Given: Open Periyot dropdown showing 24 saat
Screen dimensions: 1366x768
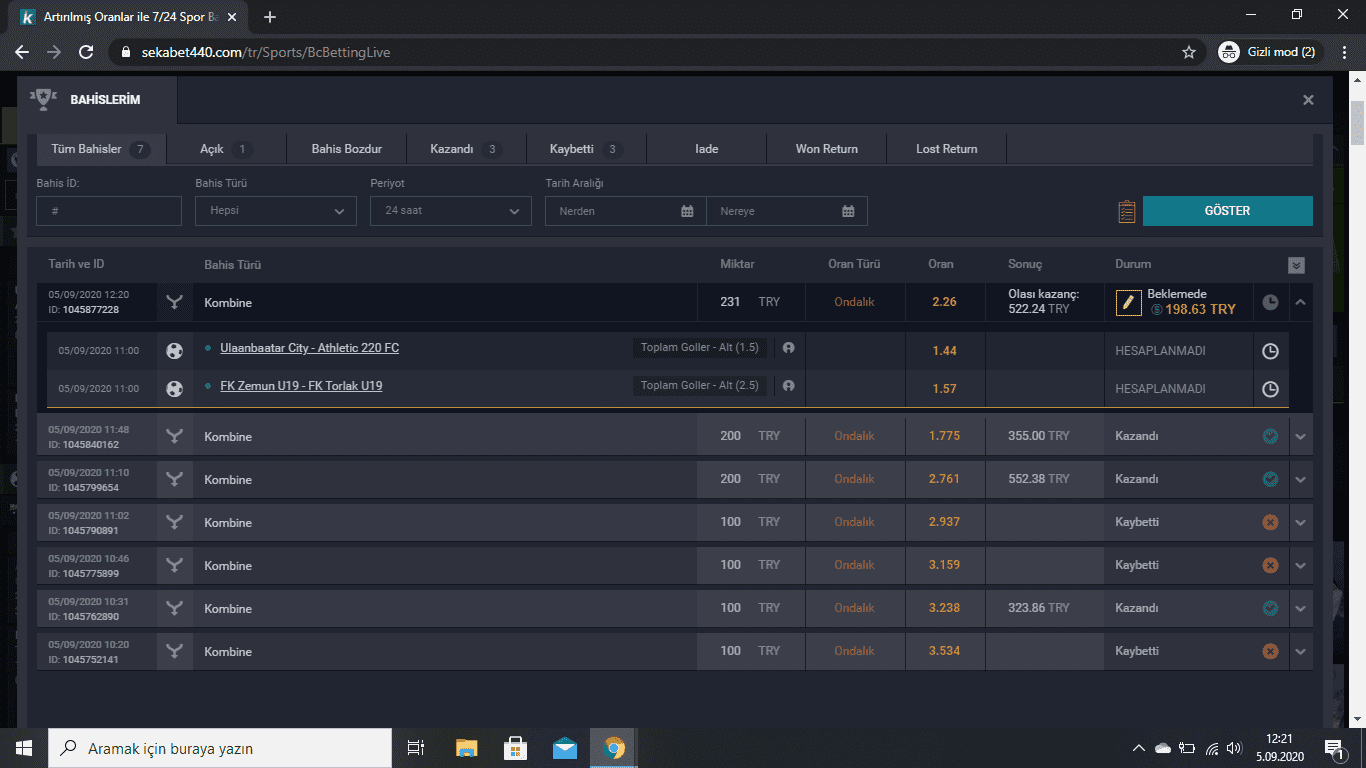Looking at the screenshot, I should pos(451,211).
